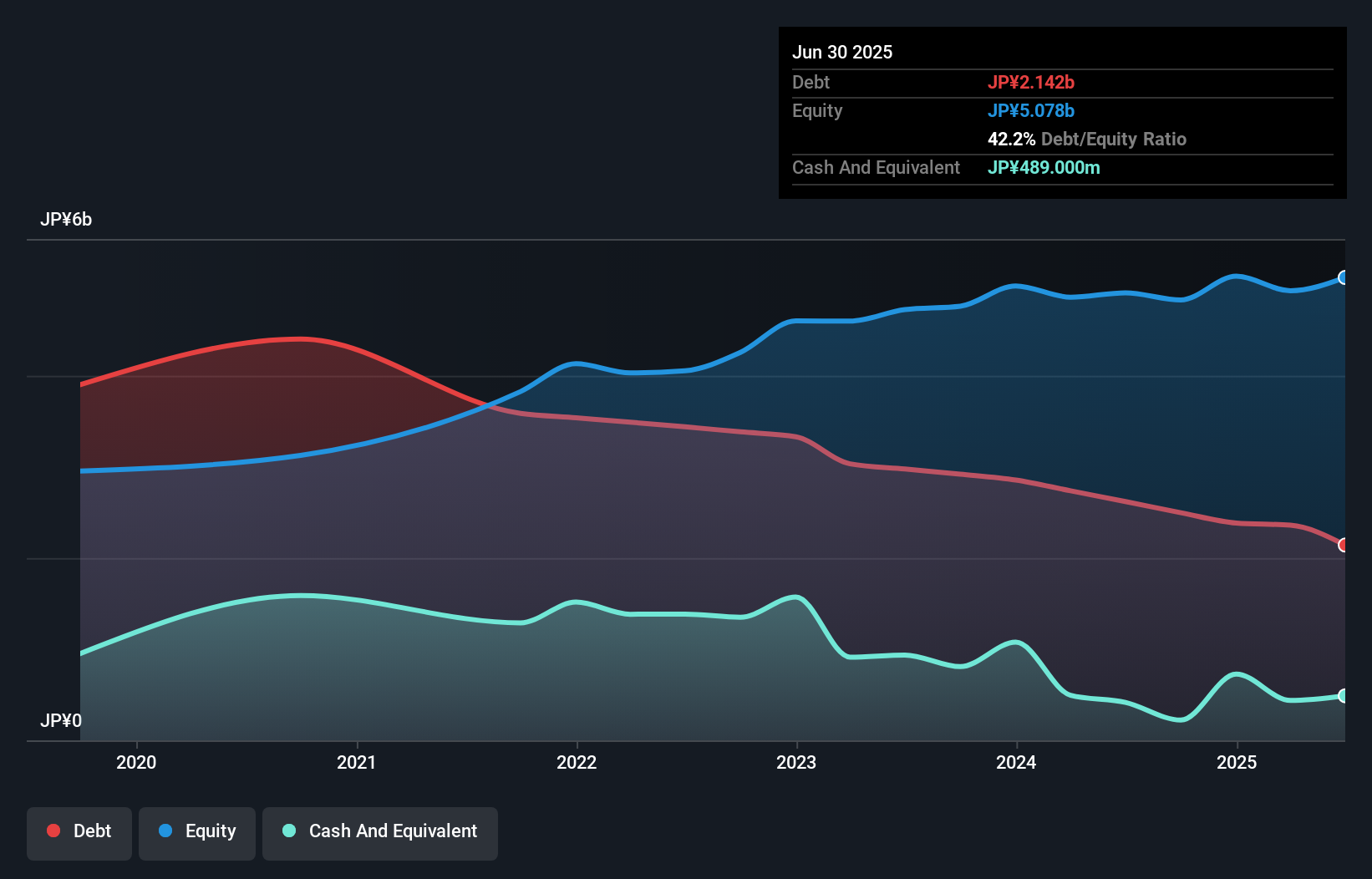Click the JP¥2.142b Debt value in the tooltip

coord(1032,82)
